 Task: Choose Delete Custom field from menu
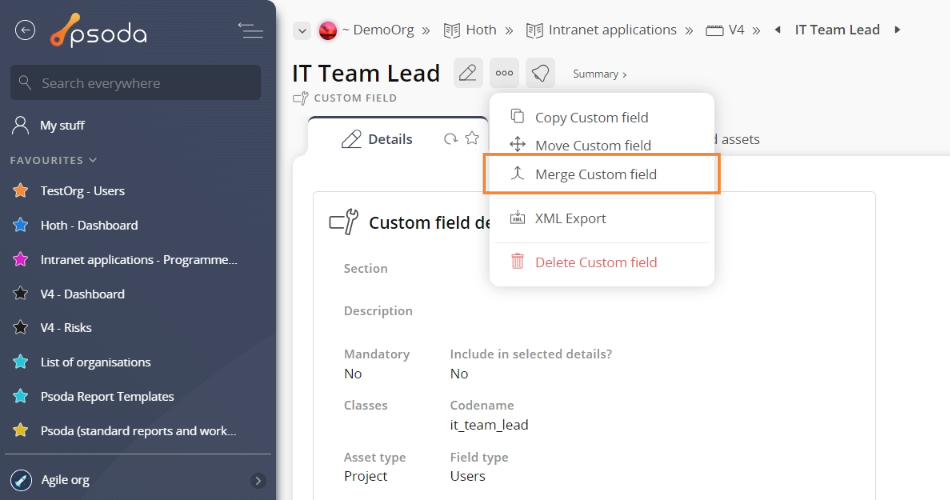tap(596, 262)
